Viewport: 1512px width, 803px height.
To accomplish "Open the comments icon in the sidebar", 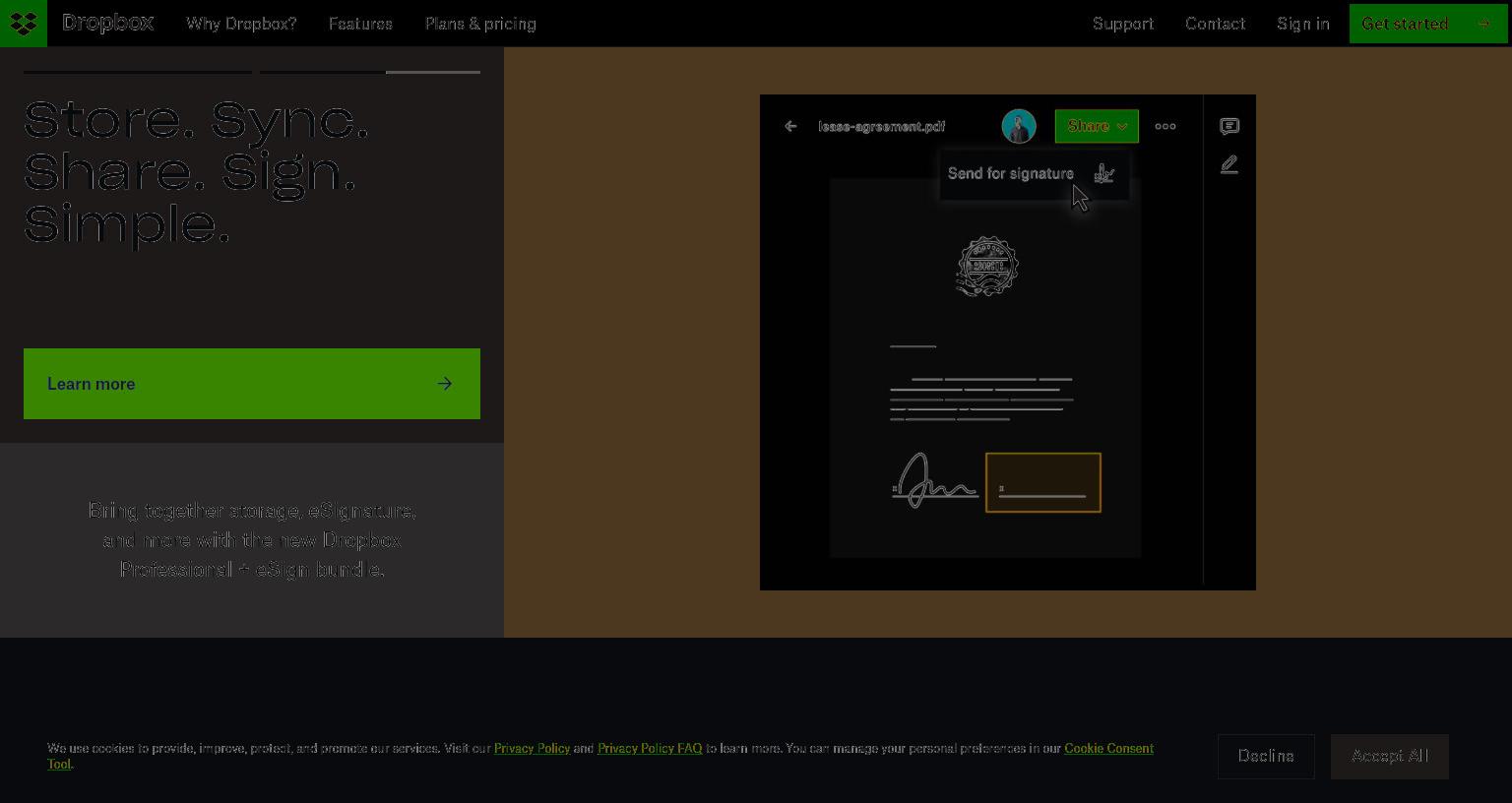I will coord(1229,126).
